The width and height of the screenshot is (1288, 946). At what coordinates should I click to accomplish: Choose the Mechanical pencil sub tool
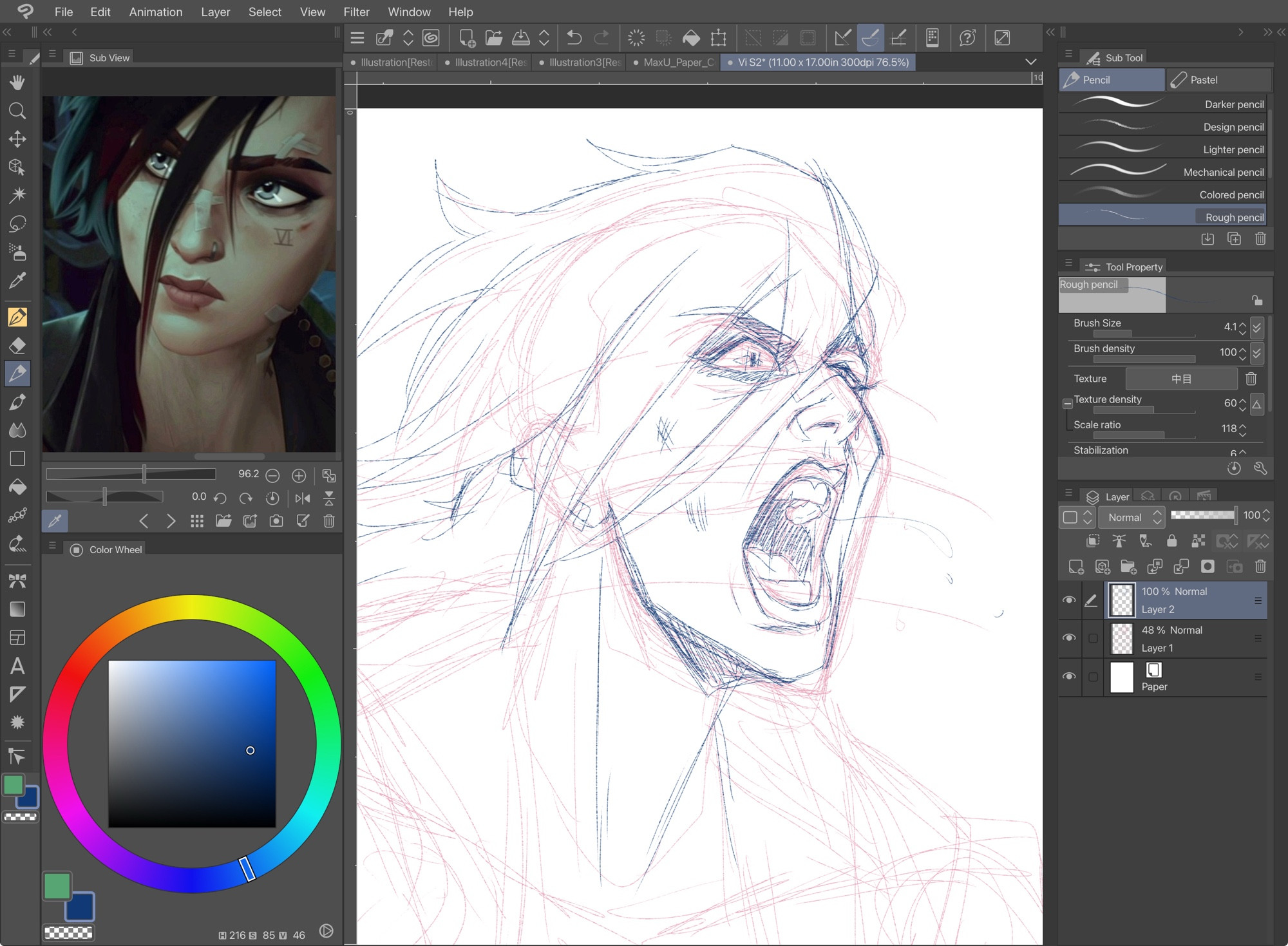click(x=1164, y=171)
